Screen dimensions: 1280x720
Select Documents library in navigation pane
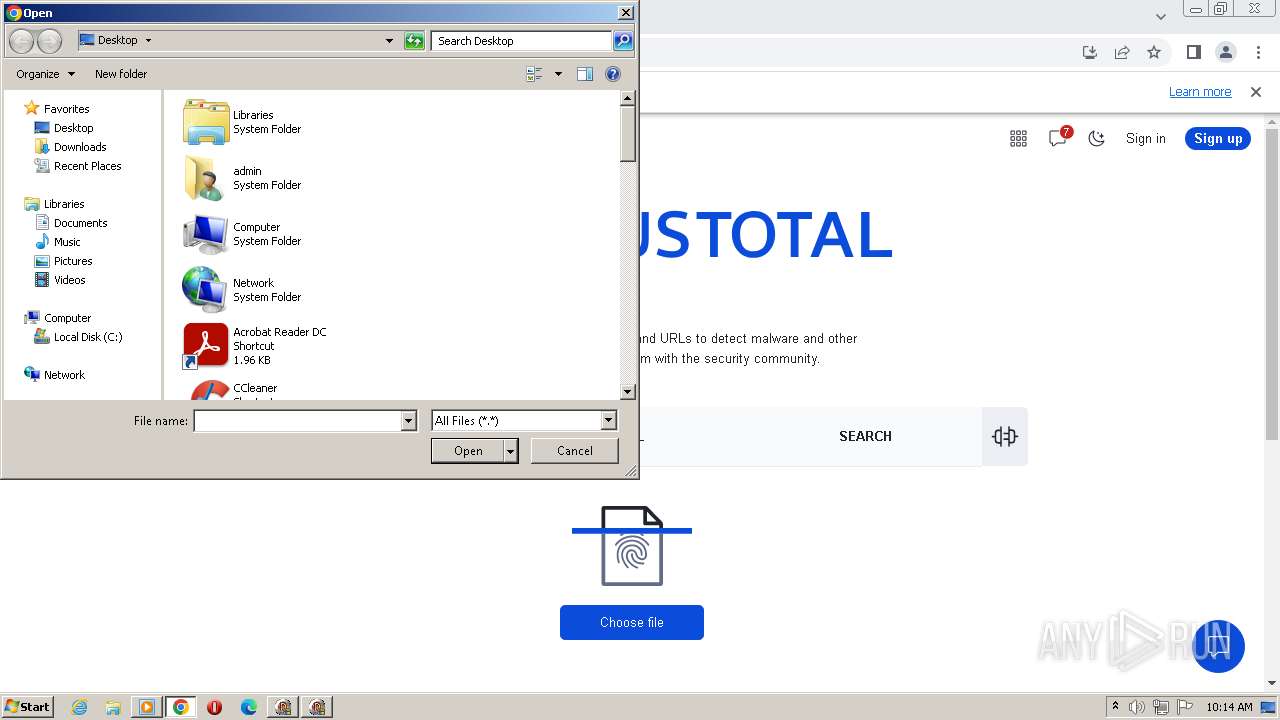tap(80, 223)
